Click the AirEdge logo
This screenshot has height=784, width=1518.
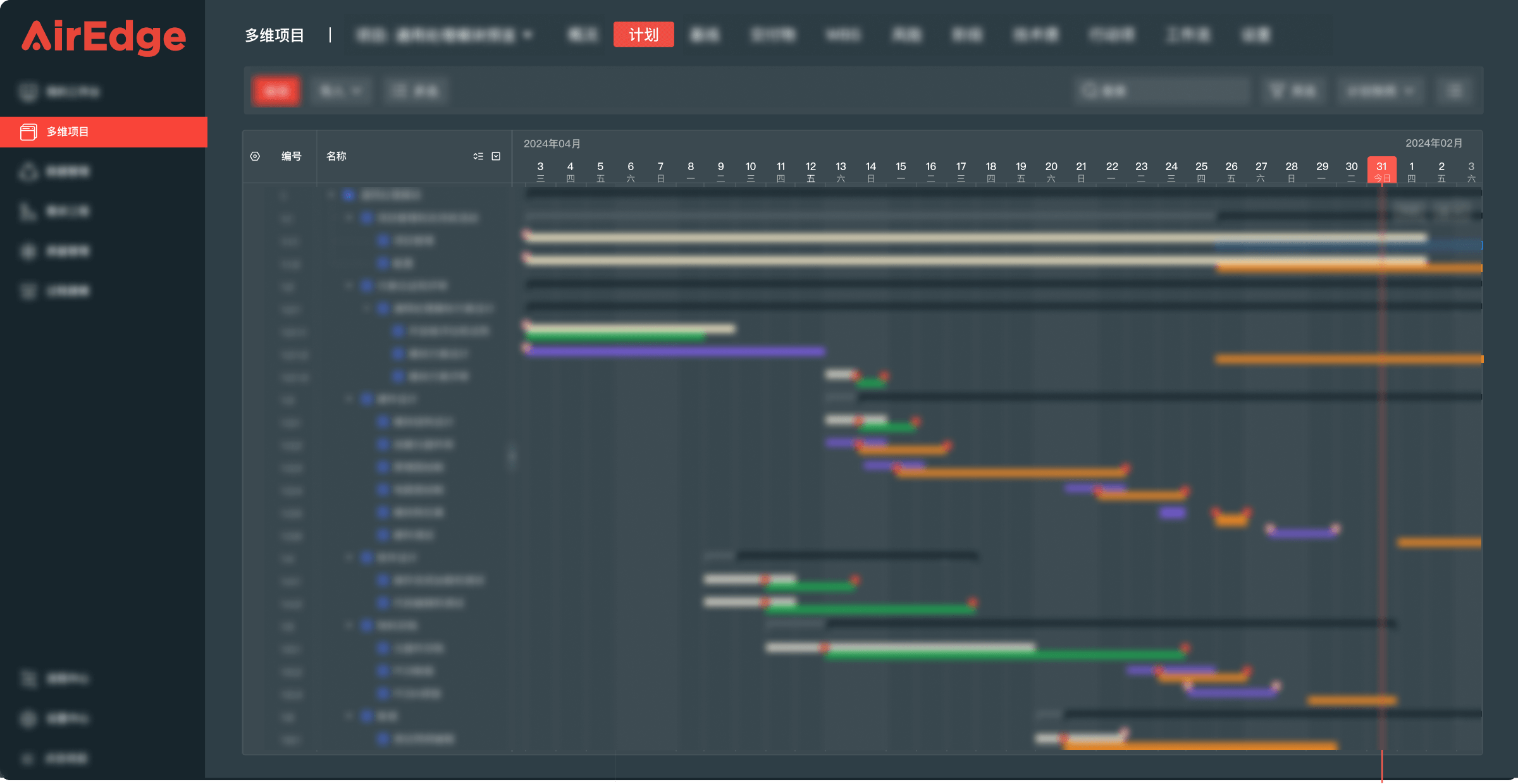104,37
